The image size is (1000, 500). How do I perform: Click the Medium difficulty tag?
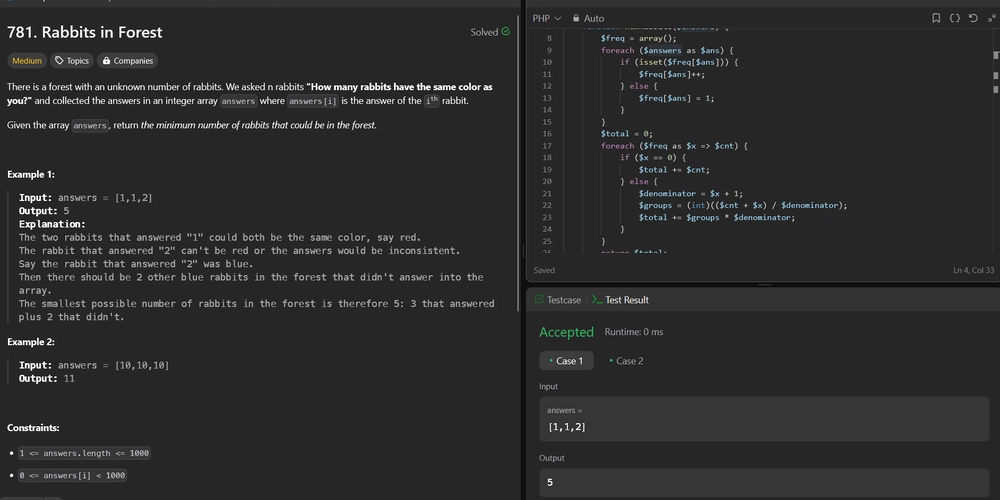[x=27, y=61]
